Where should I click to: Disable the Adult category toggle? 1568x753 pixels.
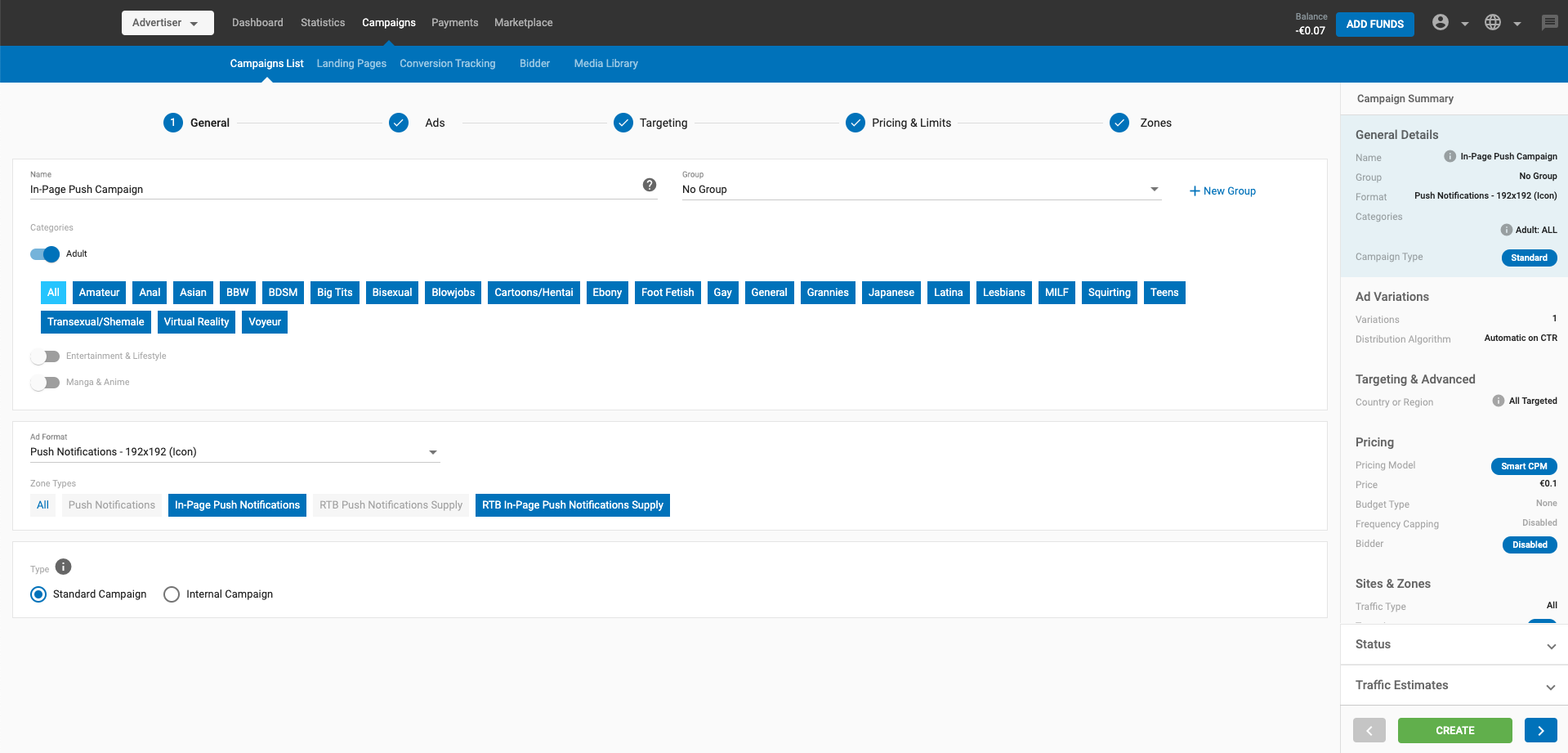click(x=45, y=254)
